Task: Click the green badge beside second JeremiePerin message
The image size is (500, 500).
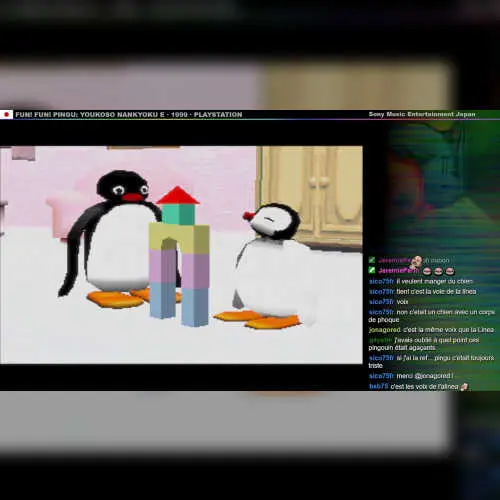Action: (x=372, y=270)
